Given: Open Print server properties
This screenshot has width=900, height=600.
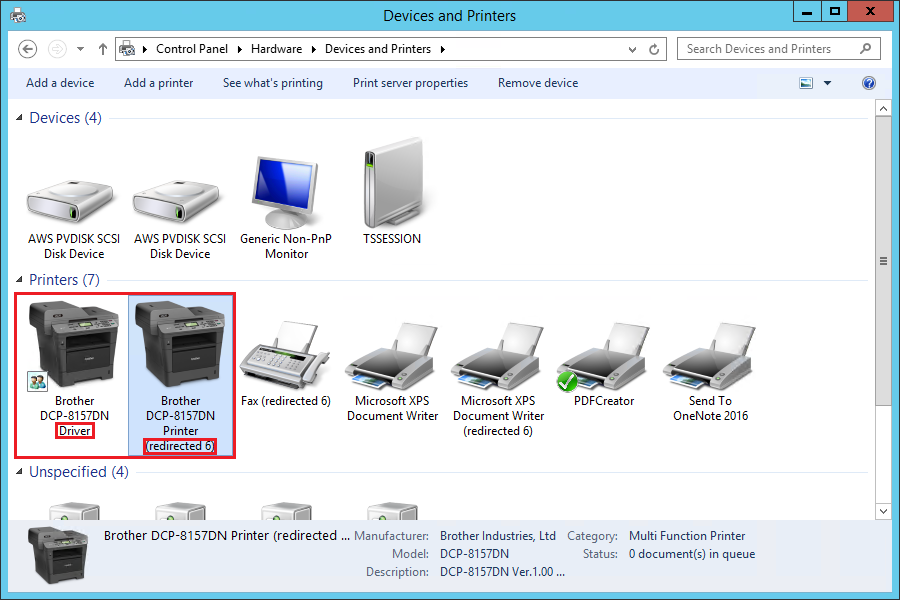Looking at the screenshot, I should click(x=410, y=83).
